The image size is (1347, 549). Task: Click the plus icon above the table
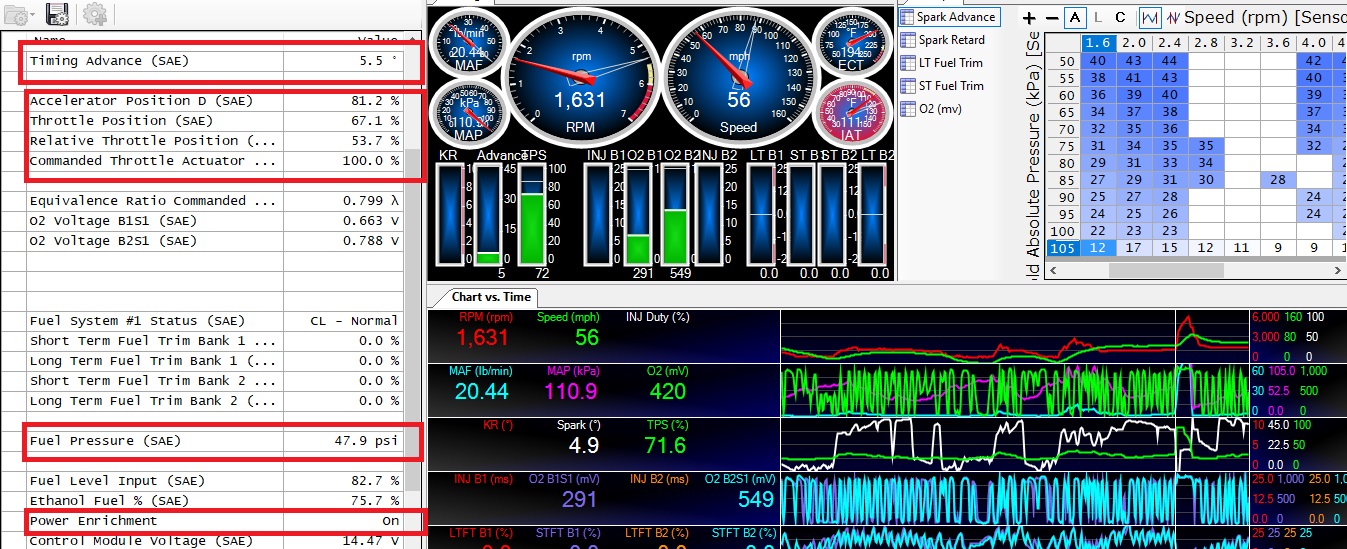[1029, 18]
